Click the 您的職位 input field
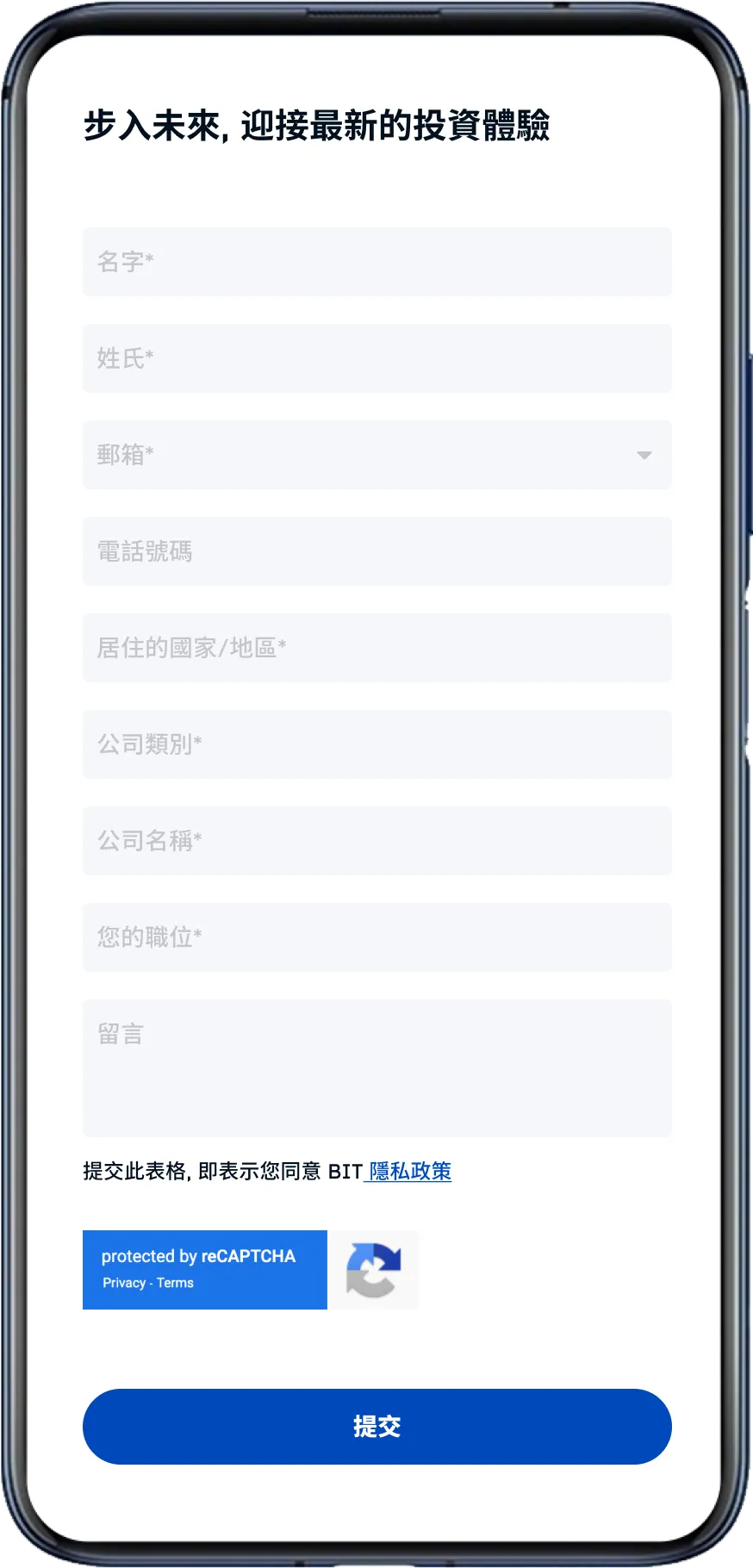 pos(377,937)
